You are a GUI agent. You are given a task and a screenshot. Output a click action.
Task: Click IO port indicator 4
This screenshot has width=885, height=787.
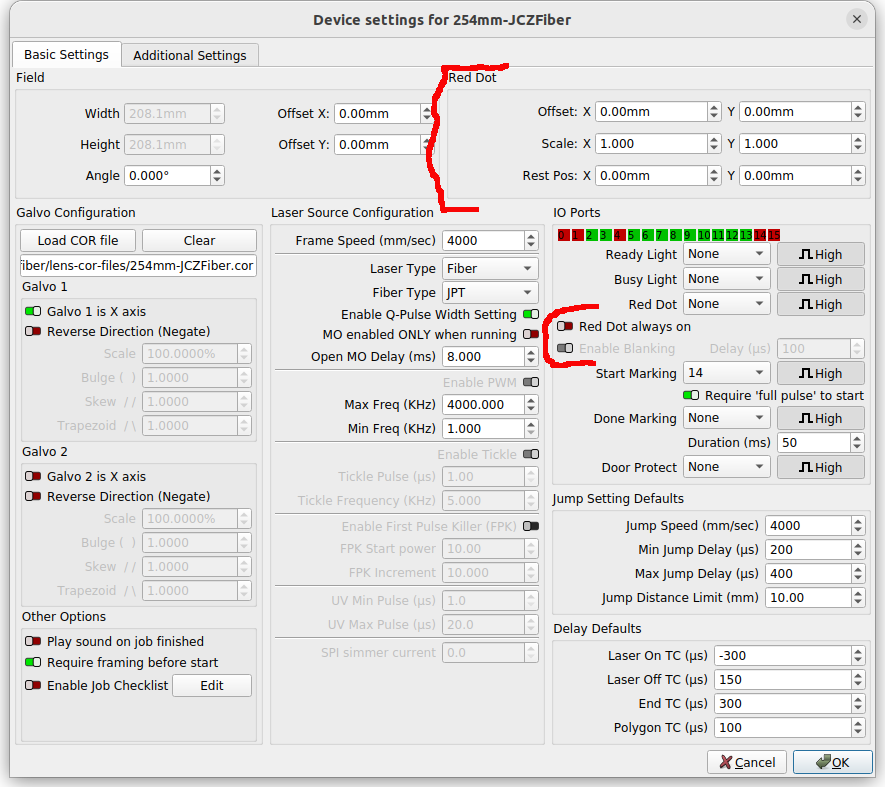[619, 235]
